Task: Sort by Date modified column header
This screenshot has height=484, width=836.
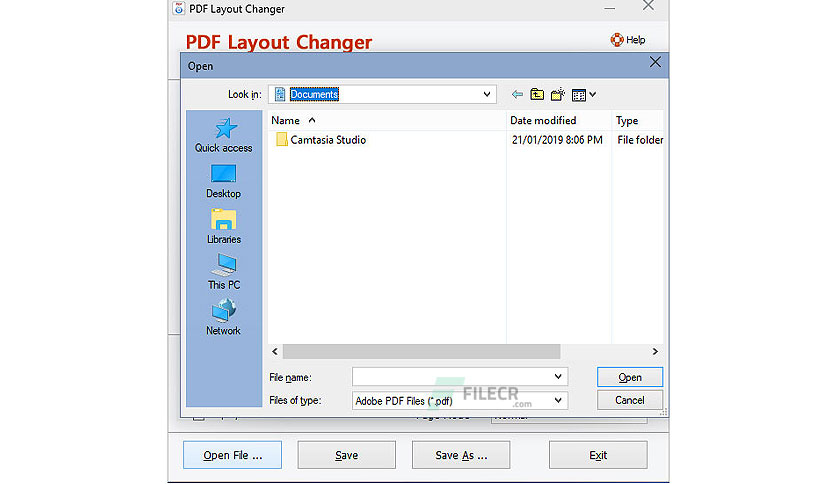Action: (x=559, y=120)
